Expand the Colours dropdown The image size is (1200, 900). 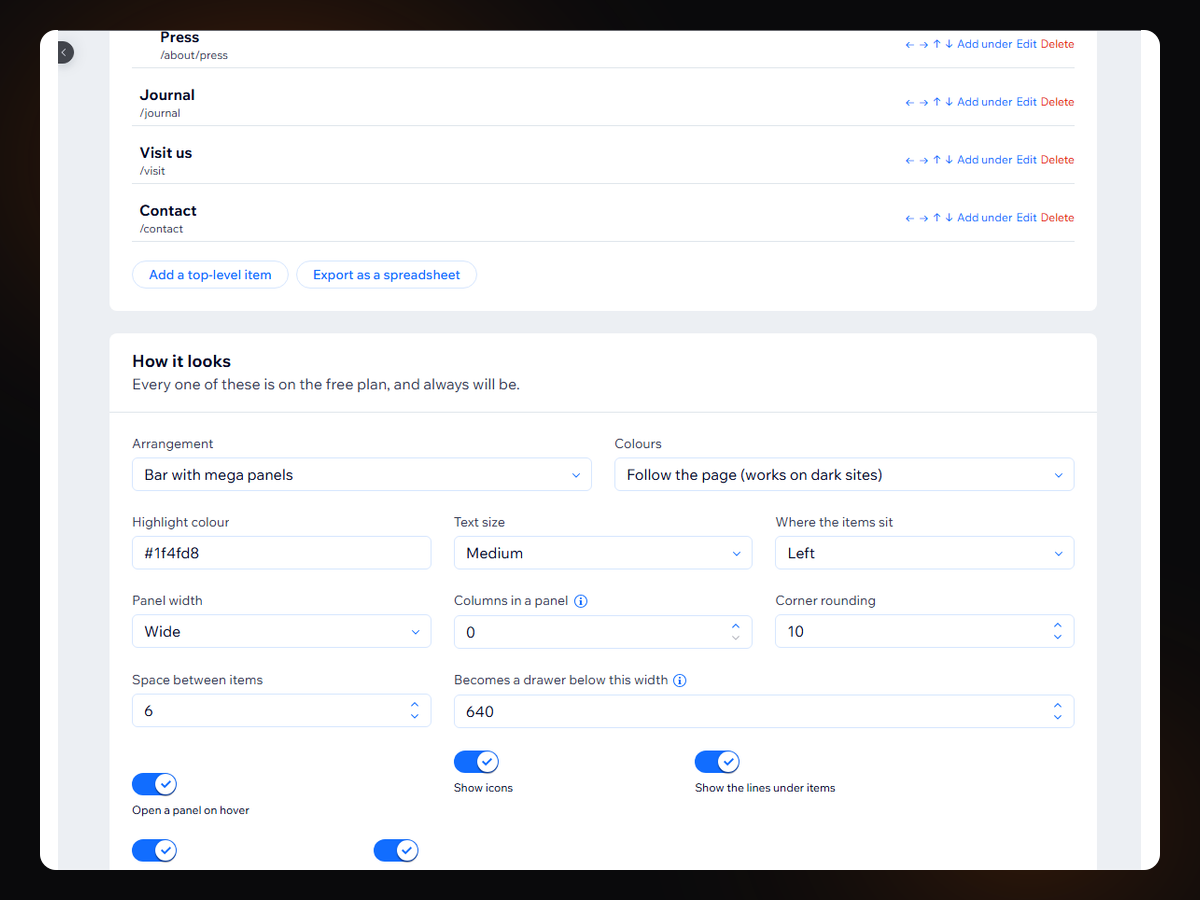tap(844, 475)
